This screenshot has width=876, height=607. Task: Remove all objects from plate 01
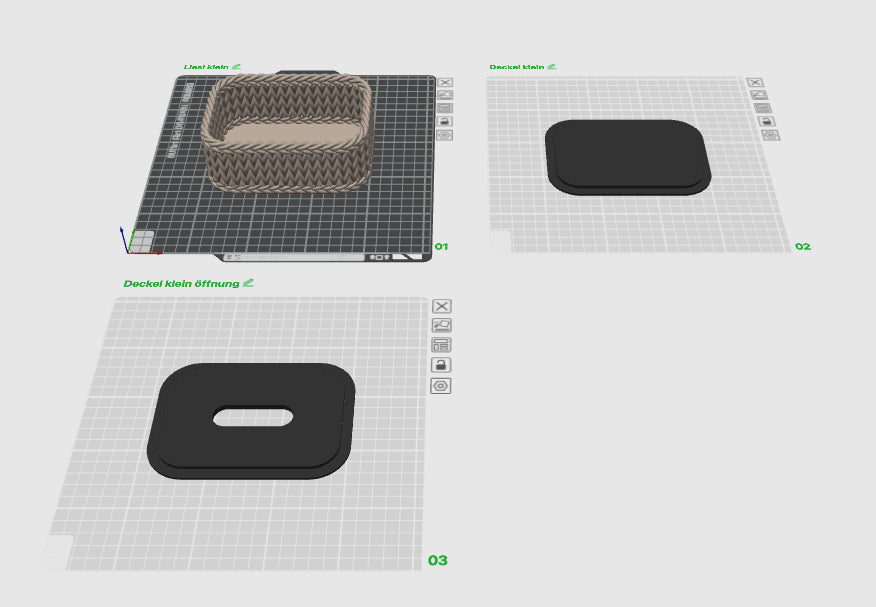point(445,82)
